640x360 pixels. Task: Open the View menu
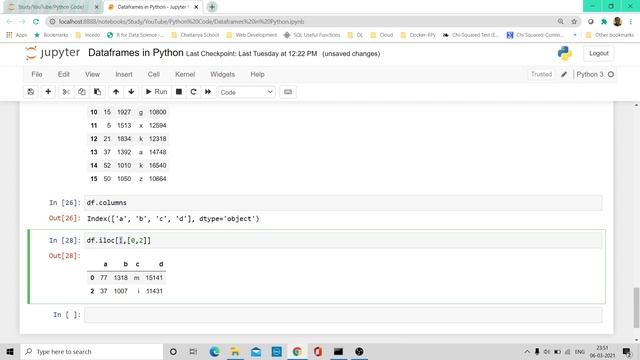[93, 74]
